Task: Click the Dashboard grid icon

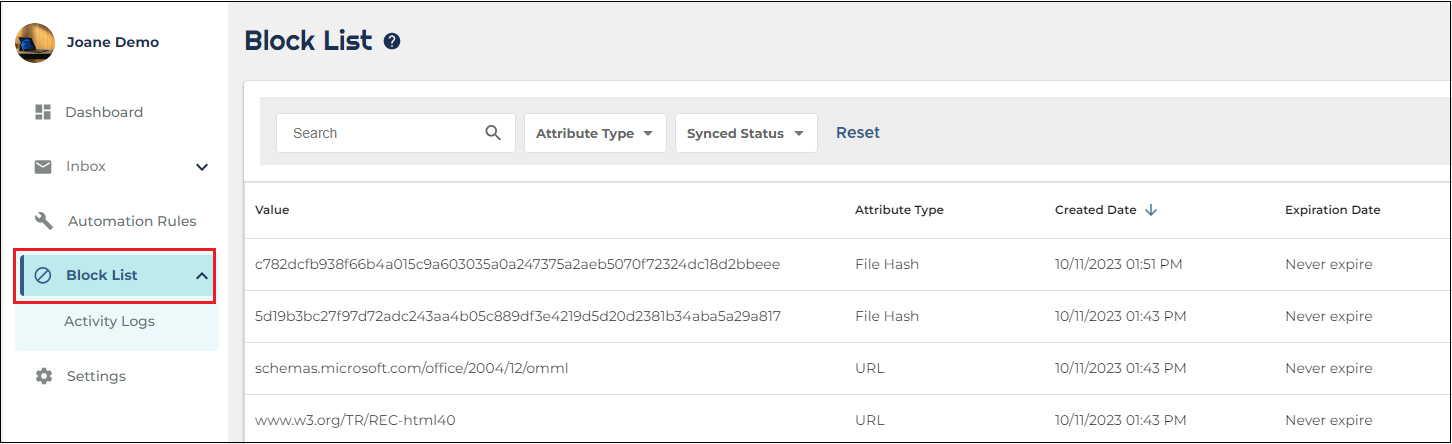Action: pos(43,112)
